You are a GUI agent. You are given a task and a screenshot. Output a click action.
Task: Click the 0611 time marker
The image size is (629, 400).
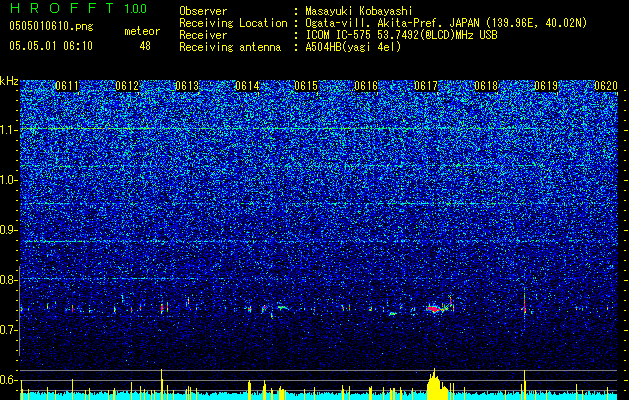67,86
